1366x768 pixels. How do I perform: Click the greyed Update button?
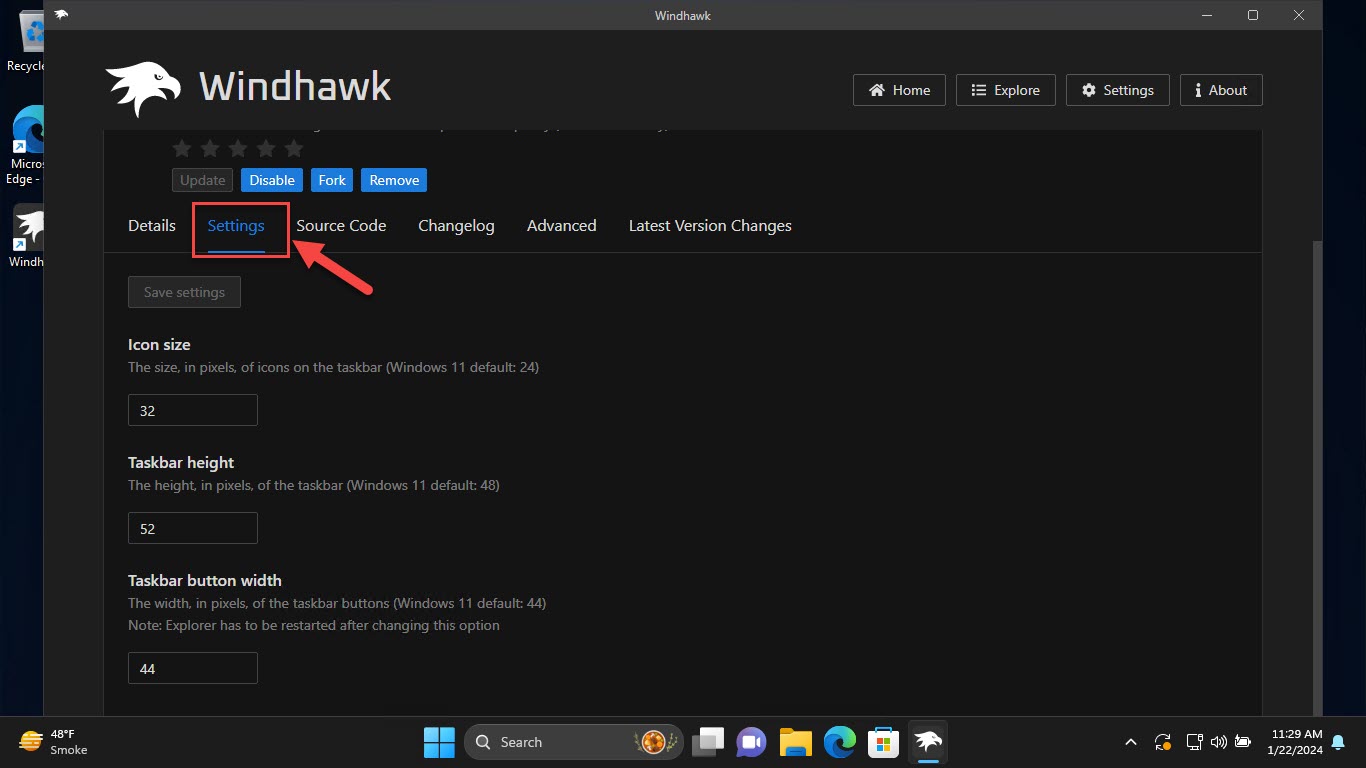[202, 180]
